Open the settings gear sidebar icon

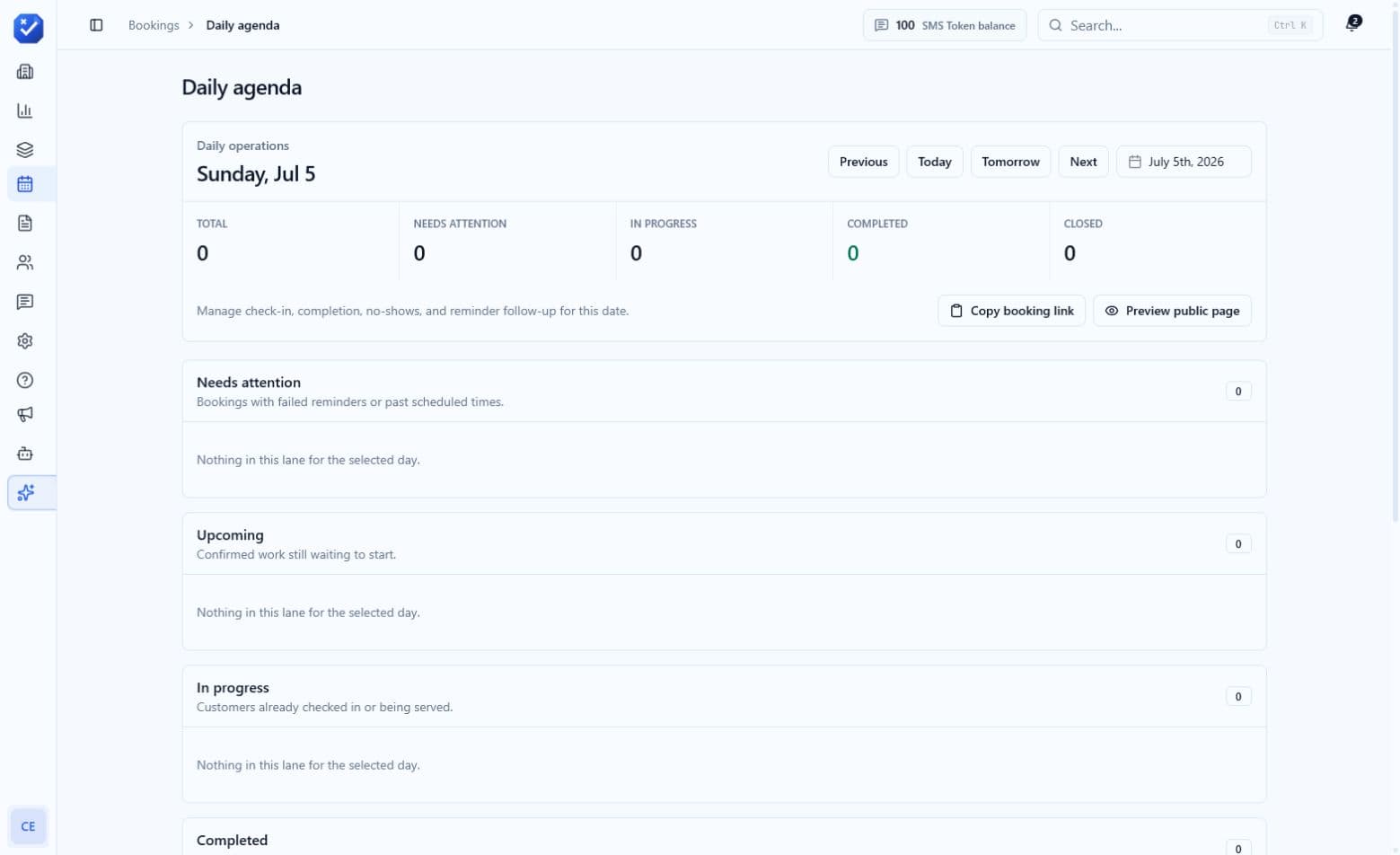click(x=25, y=341)
